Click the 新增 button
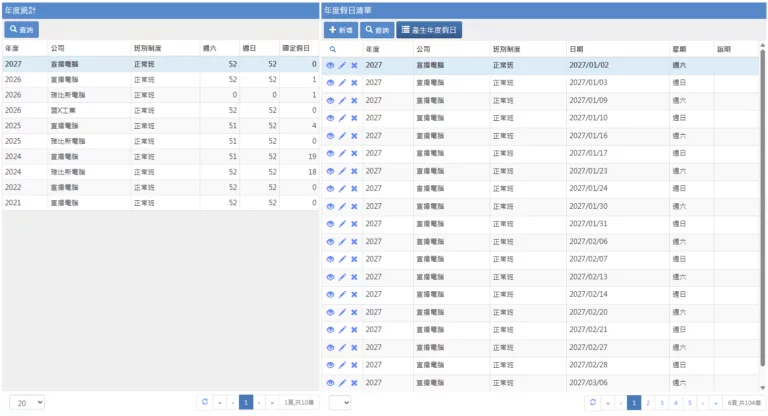The image size is (768, 416). click(340, 30)
